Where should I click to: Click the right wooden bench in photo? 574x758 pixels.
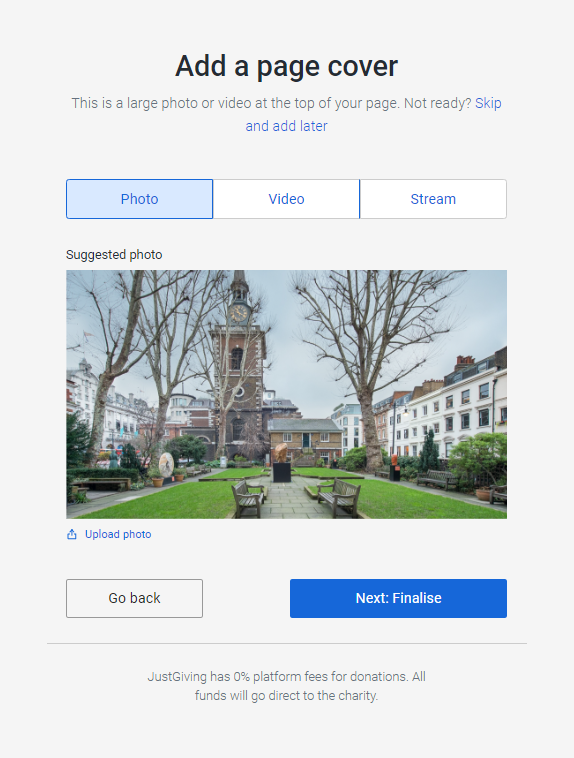tap(339, 497)
